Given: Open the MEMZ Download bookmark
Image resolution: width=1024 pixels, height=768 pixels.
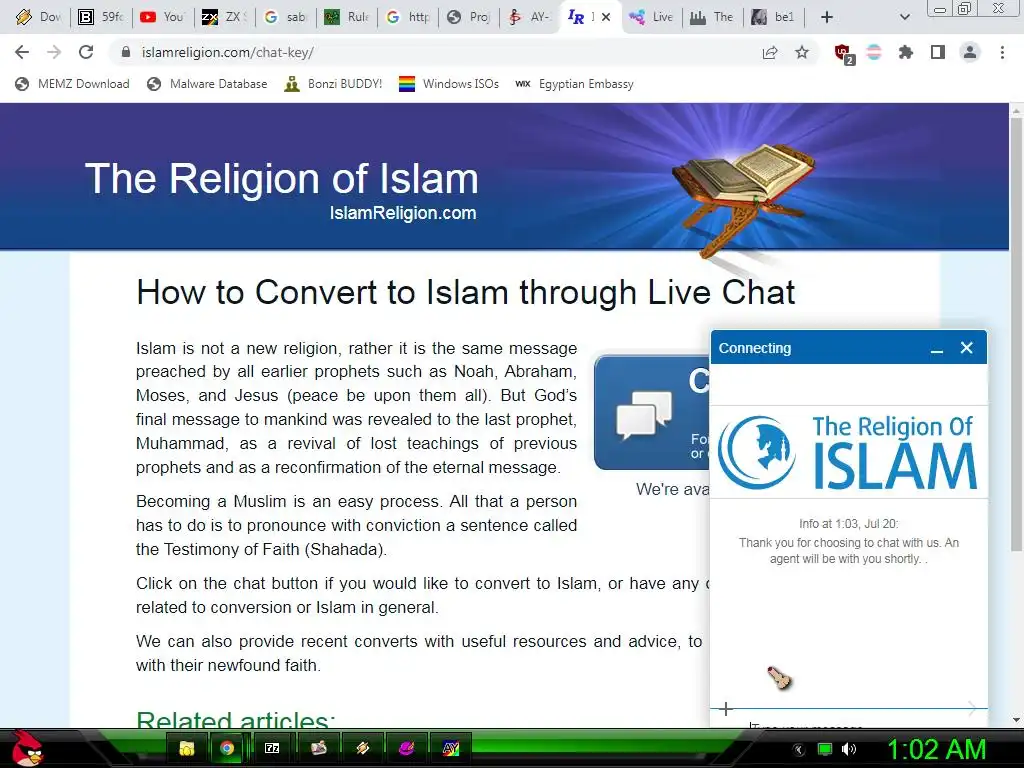Looking at the screenshot, I should pos(72,84).
